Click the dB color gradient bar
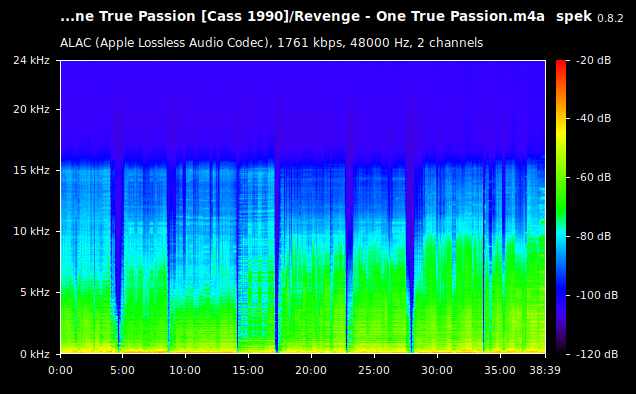 (561, 207)
